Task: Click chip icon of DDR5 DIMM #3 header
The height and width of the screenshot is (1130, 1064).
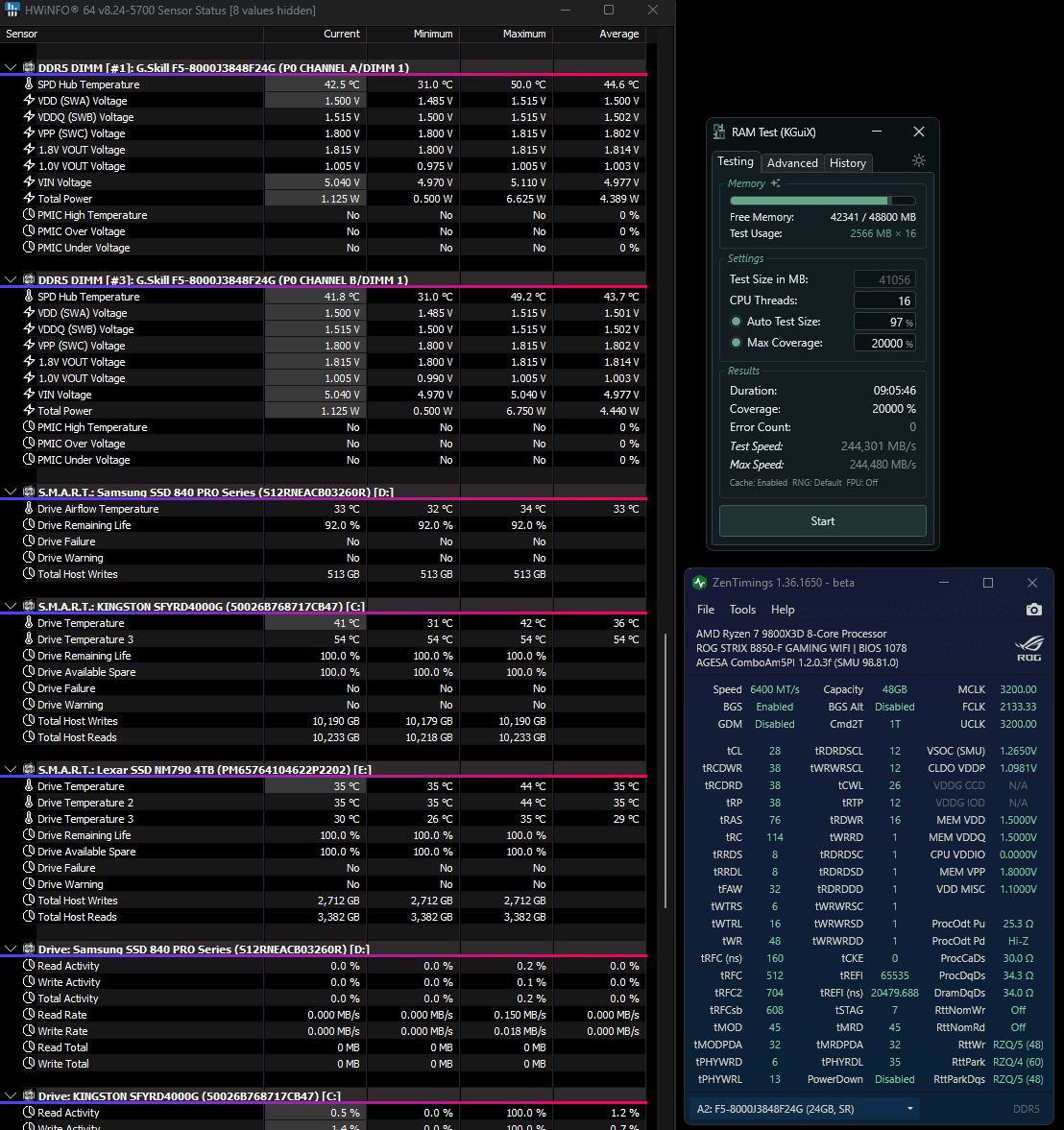Action: tap(29, 278)
